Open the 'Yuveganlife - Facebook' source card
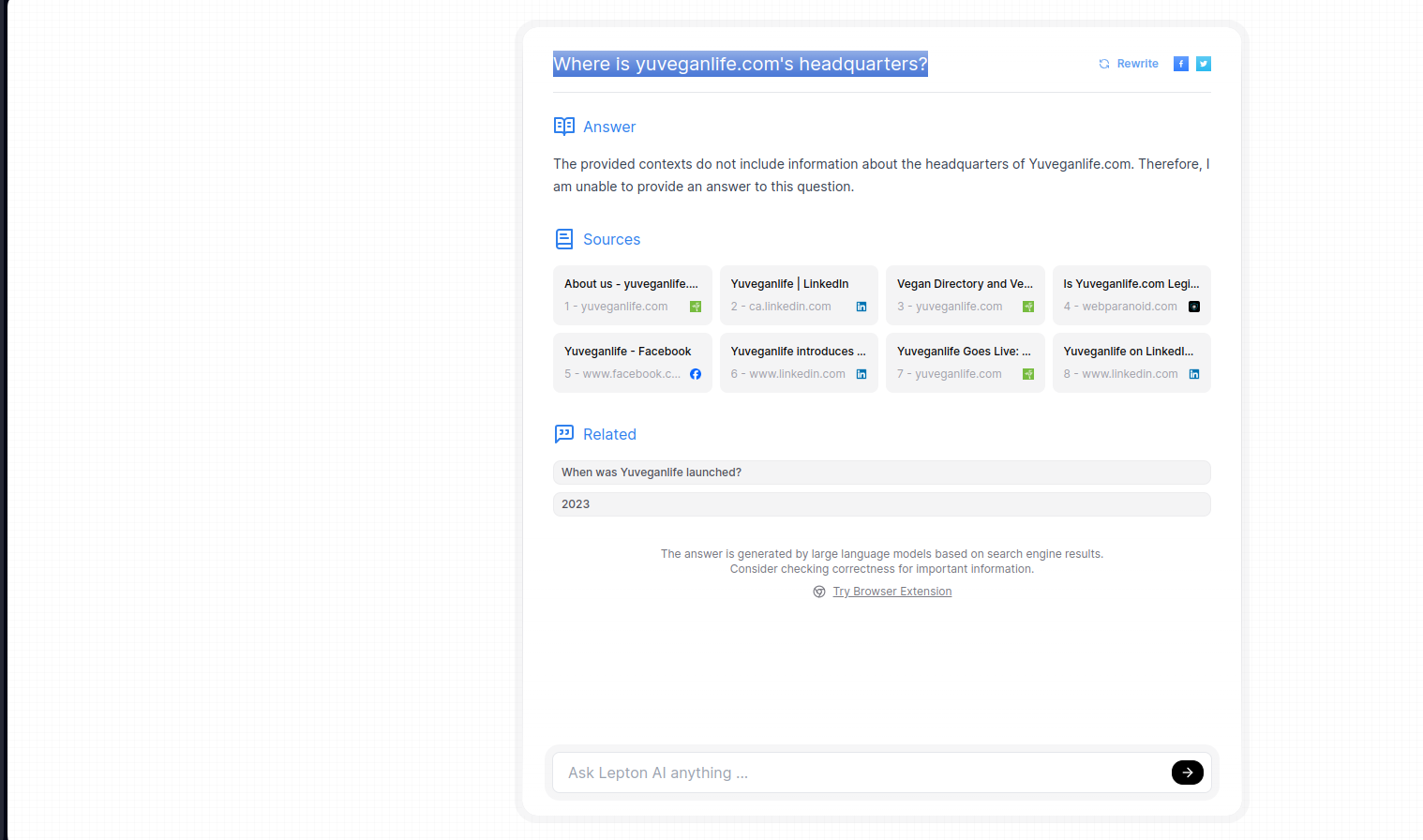This screenshot has width=1423, height=840. 633,363
